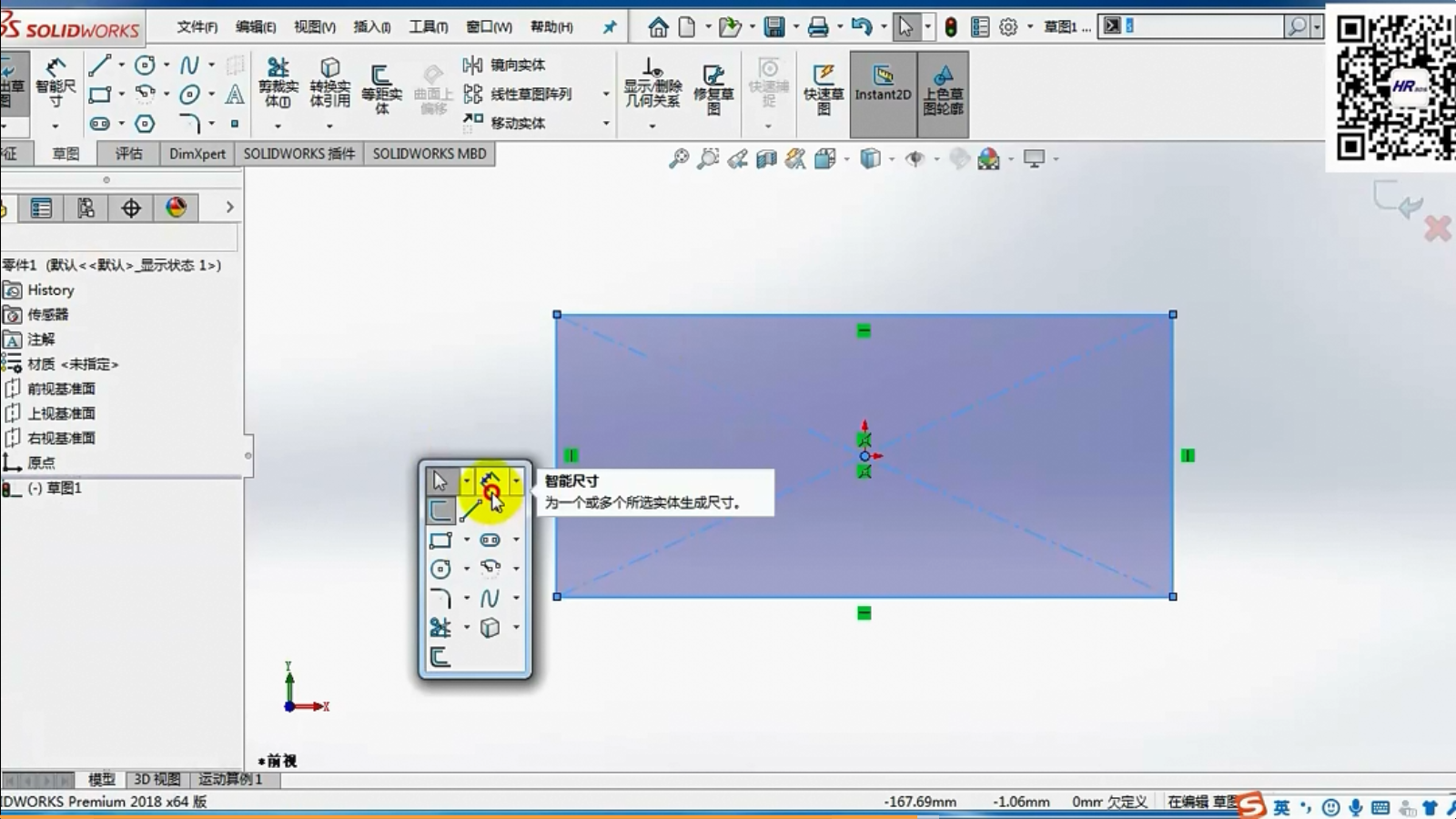Open the Tools menu
This screenshot has height=819, width=1456.
(x=428, y=26)
